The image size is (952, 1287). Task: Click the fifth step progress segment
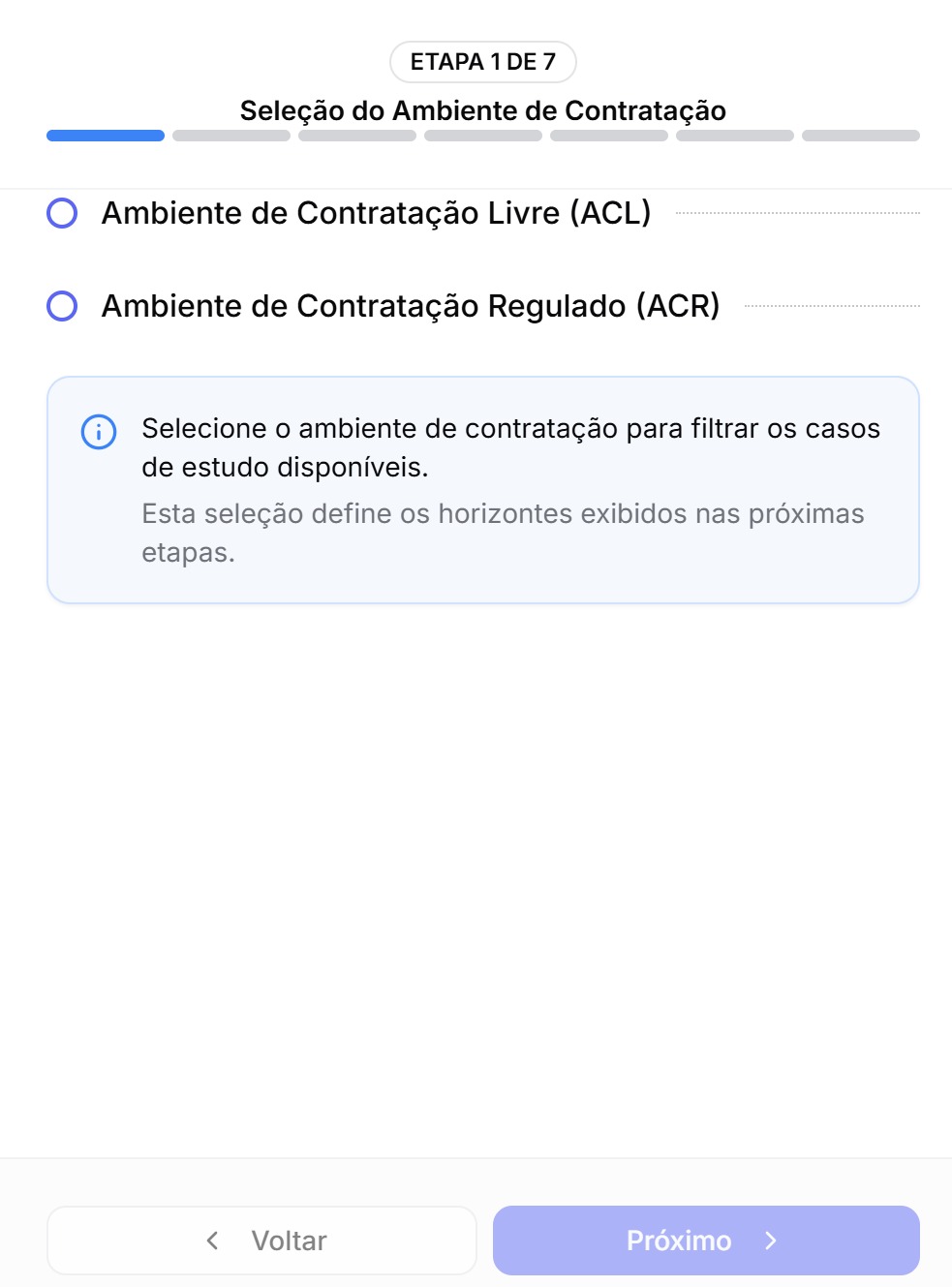tap(609, 136)
